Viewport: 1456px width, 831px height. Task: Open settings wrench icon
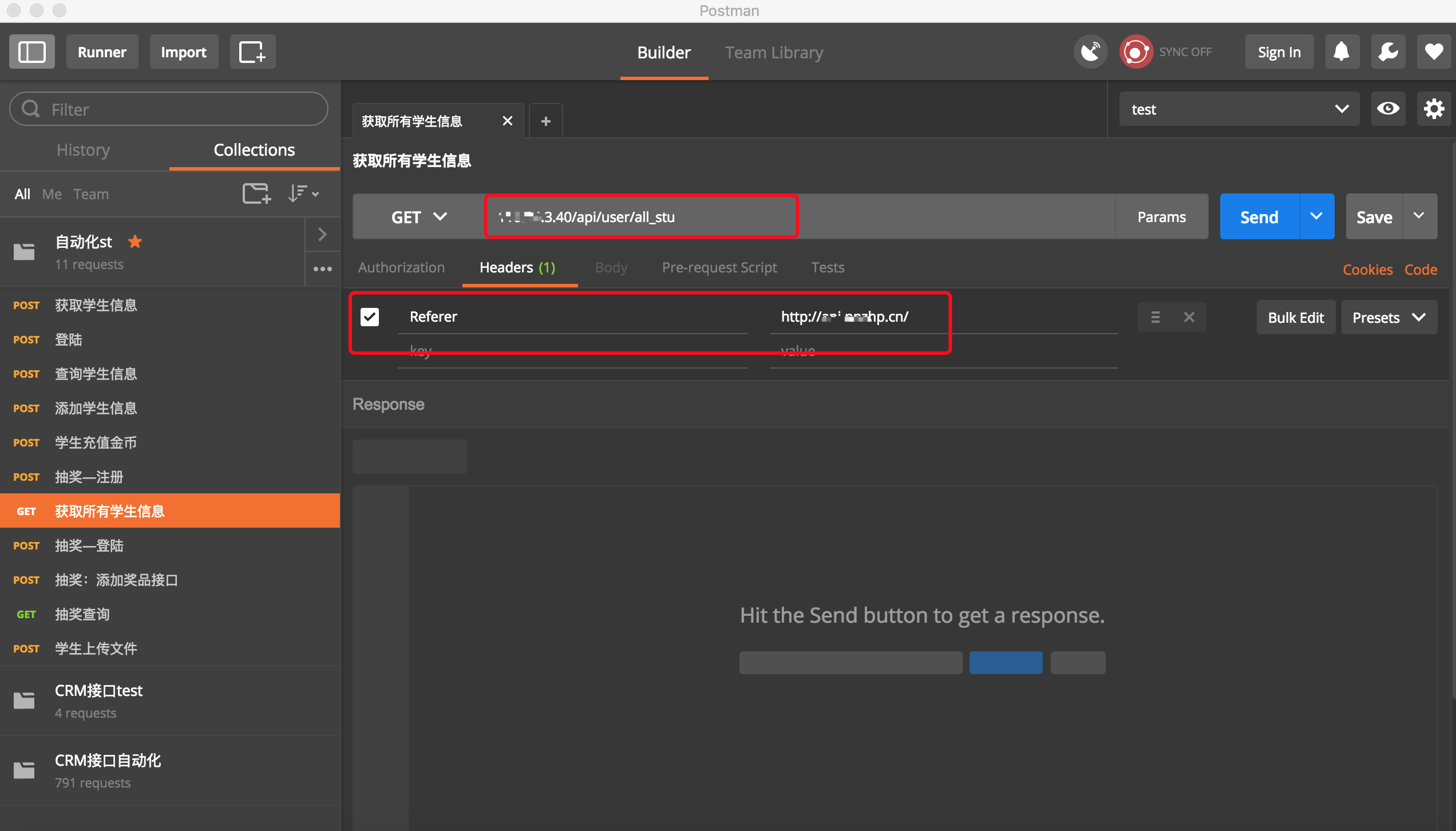pyautogui.click(x=1388, y=52)
